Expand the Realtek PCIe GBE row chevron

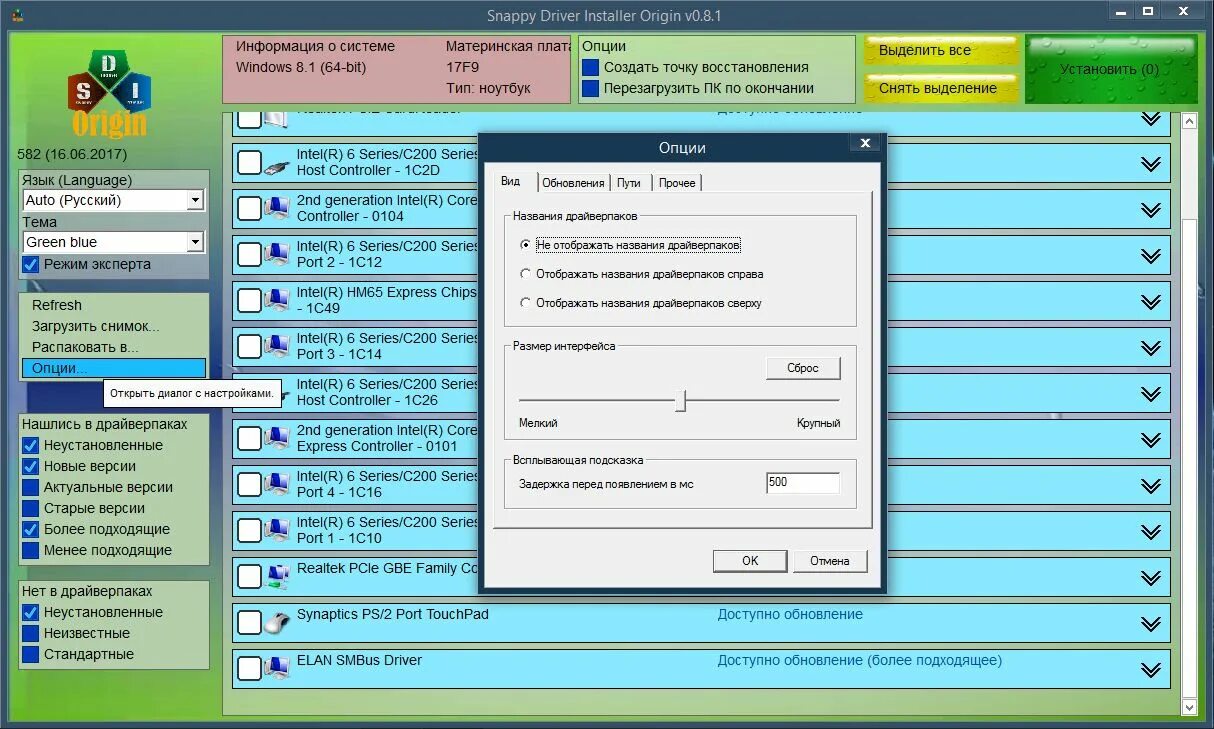[1151, 578]
